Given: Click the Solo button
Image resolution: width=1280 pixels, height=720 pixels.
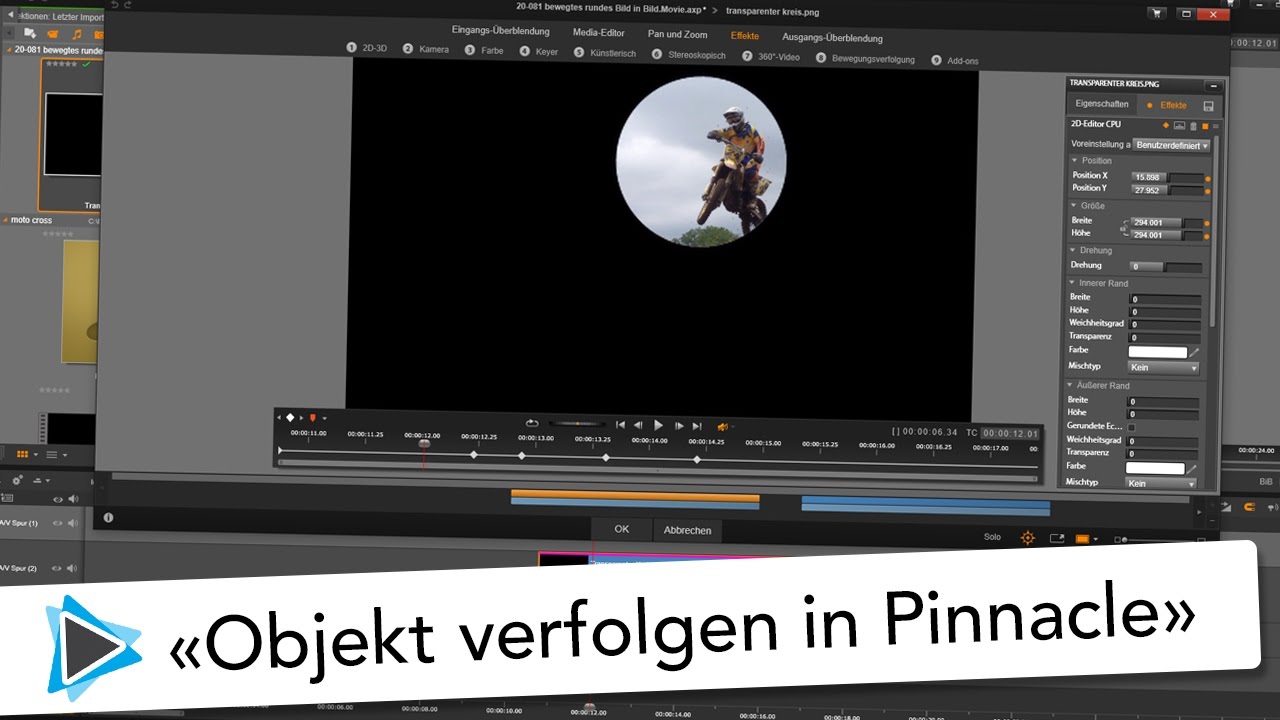Looking at the screenshot, I should point(992,537).
